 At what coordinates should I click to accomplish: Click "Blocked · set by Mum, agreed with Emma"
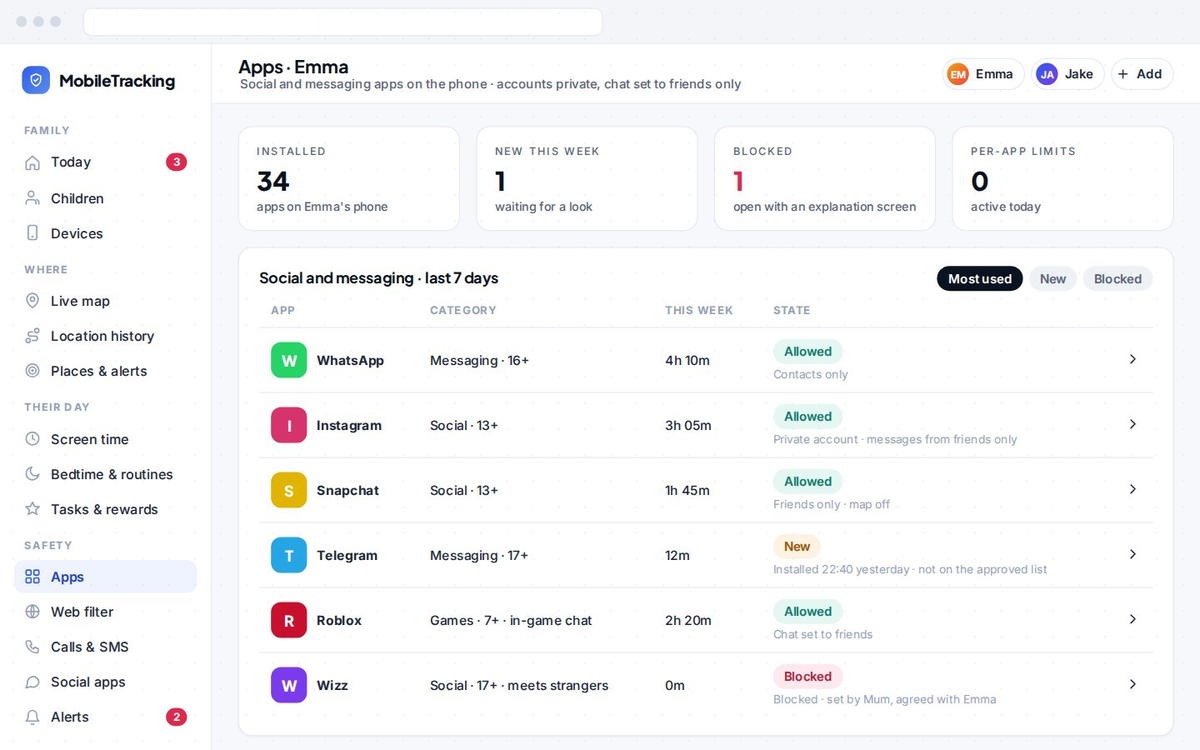pos(884,699)
